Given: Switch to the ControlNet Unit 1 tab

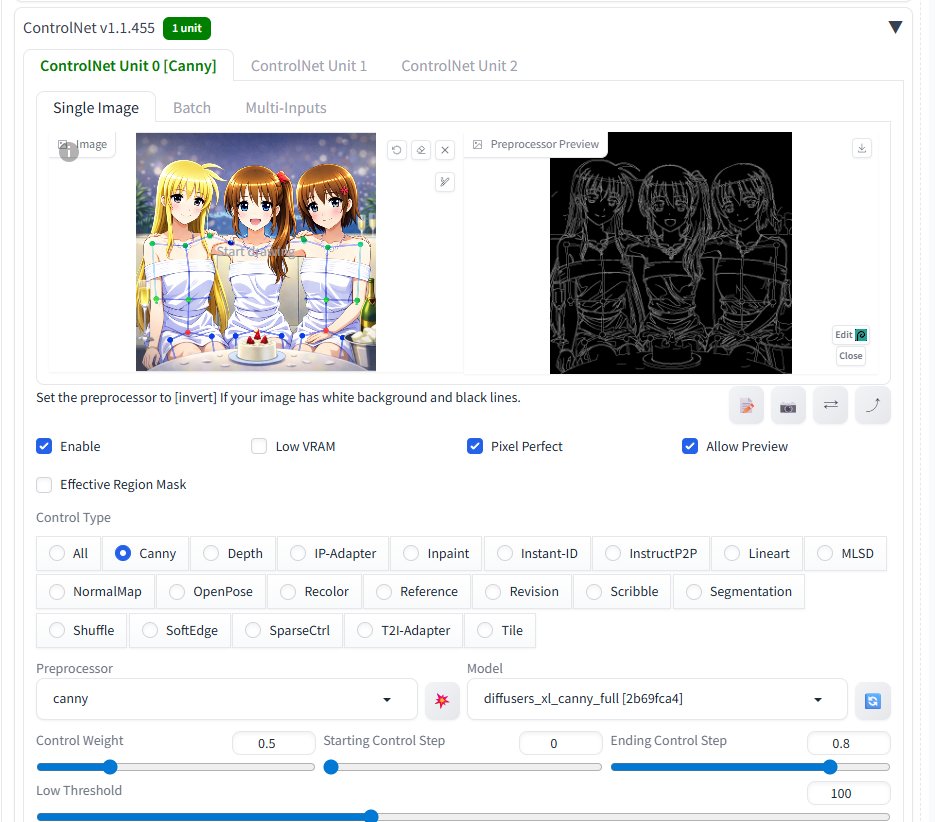Looking at the screenshot, I should pos(309,66).
